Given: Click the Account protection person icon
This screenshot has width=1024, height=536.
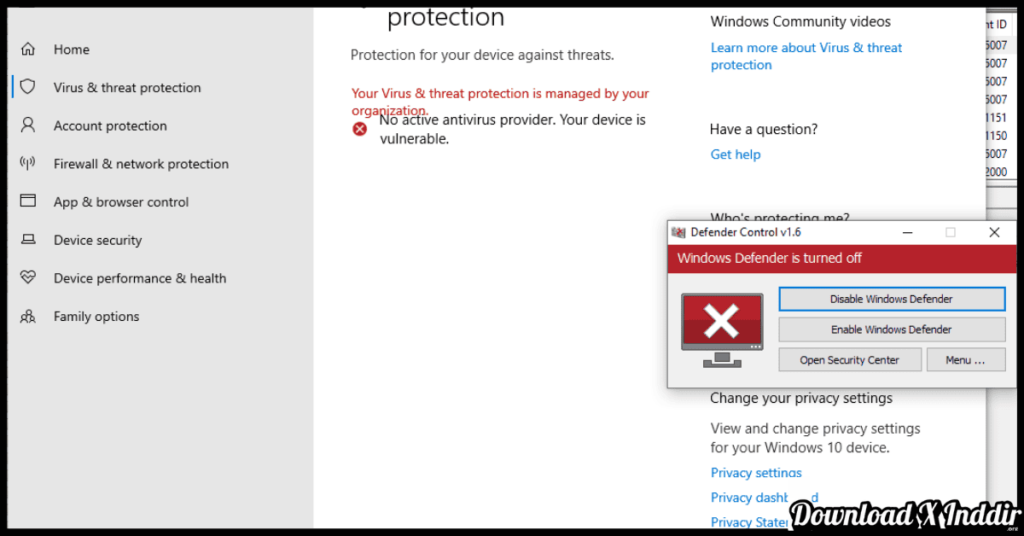Looking at the screenshot, I should 28,125.
